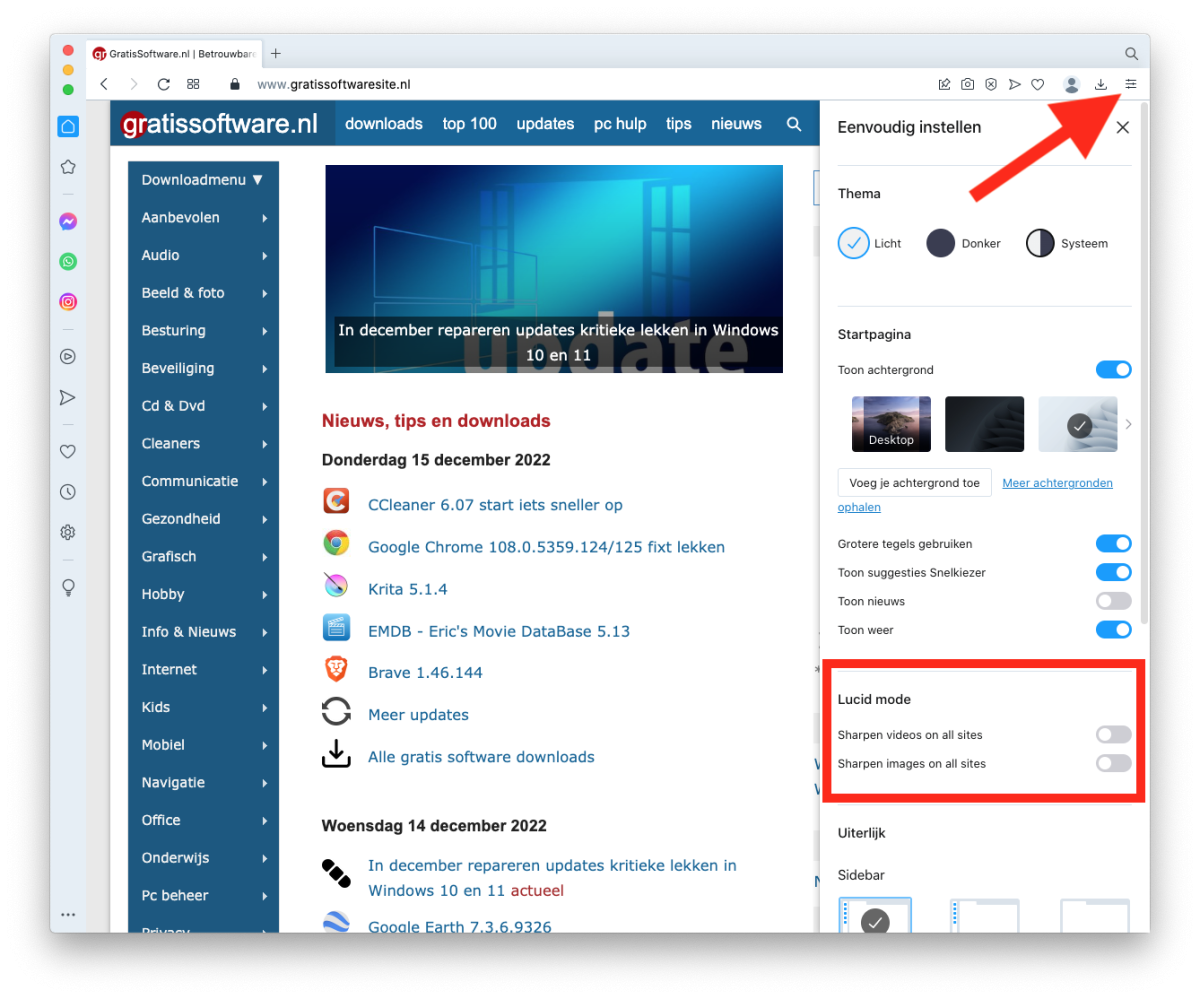Open the pc hulp menu item
This screenshot has width=1200, height=999.
pos(620,124)
